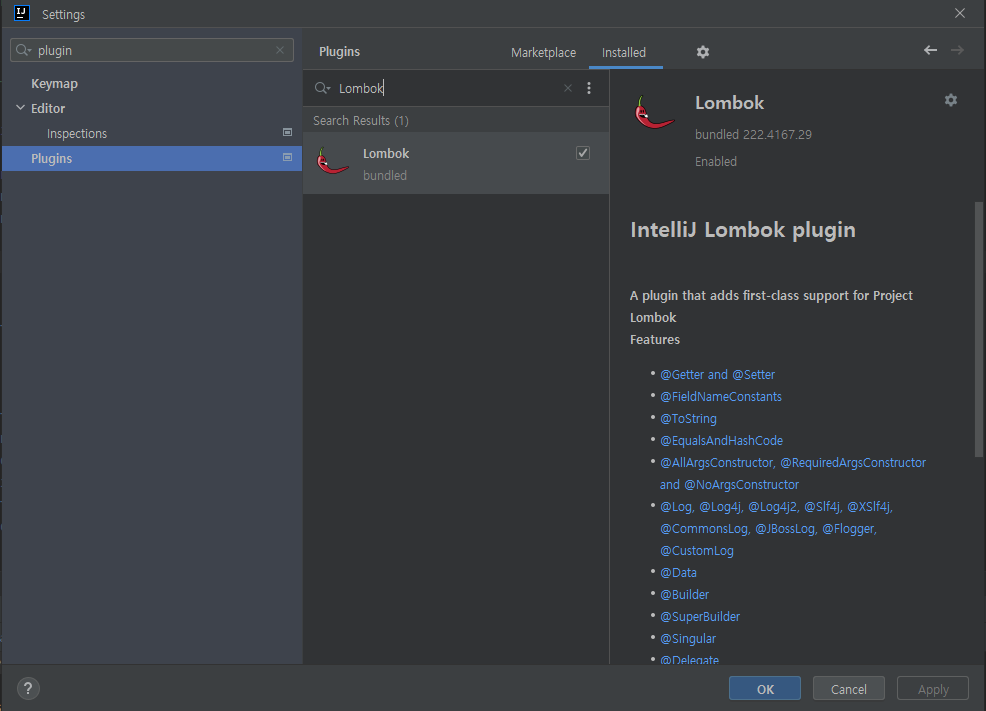Select the Editor settings category
This screenshot has height=711, width=986.
[x=48, y=108]
